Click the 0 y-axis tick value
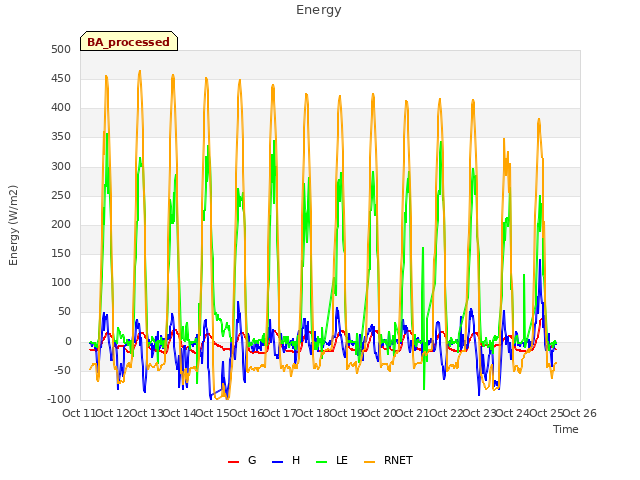This screenshot has height=480, width=640. [68, 341]
